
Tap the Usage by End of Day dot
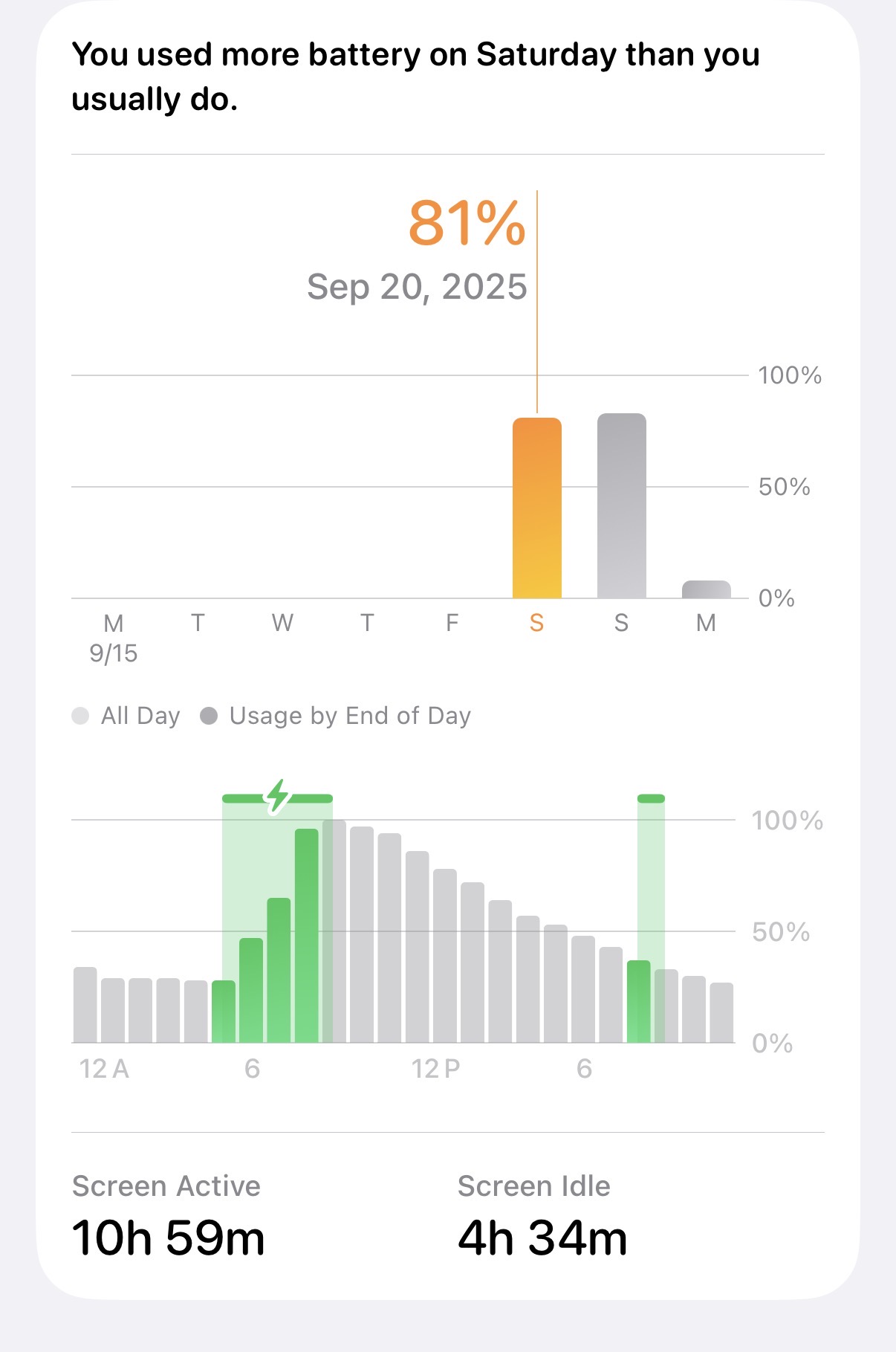209,716
